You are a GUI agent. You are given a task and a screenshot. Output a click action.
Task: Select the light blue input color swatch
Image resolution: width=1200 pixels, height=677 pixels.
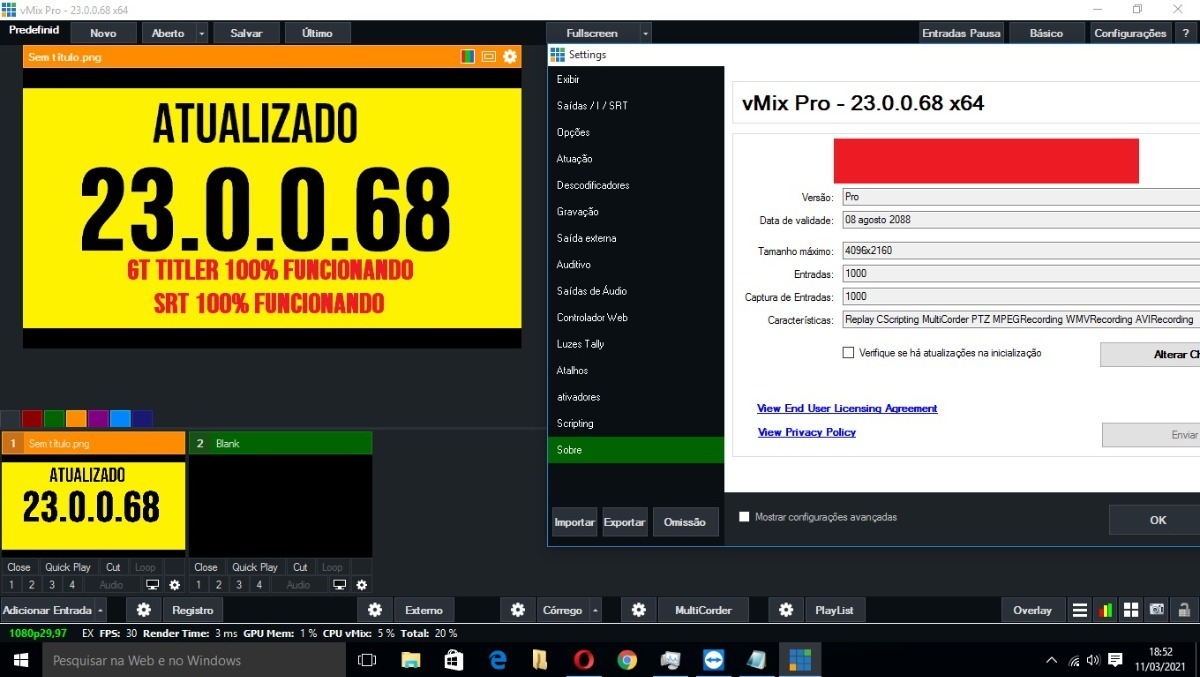(120, 419)
